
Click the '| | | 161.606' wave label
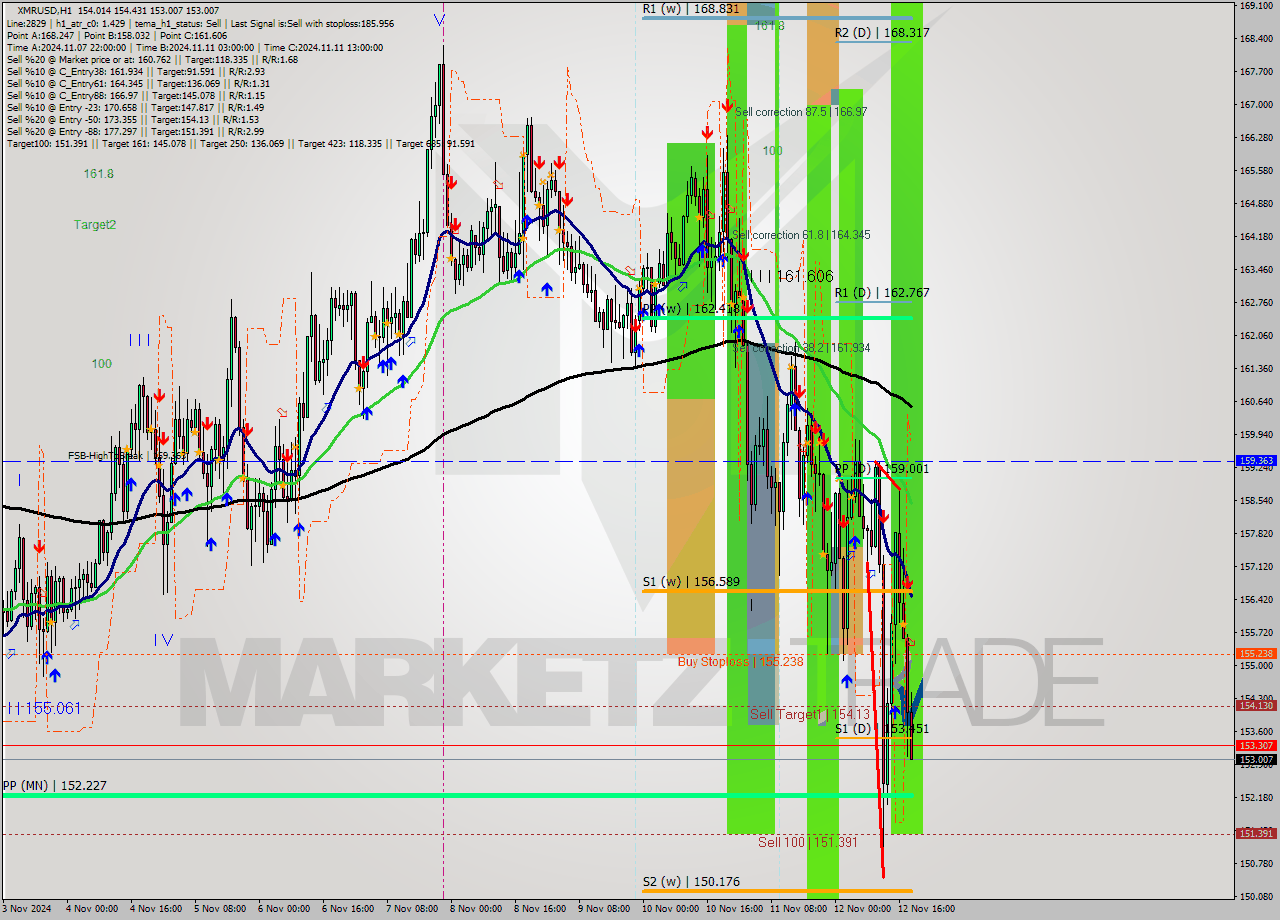[x=791, y=276]
